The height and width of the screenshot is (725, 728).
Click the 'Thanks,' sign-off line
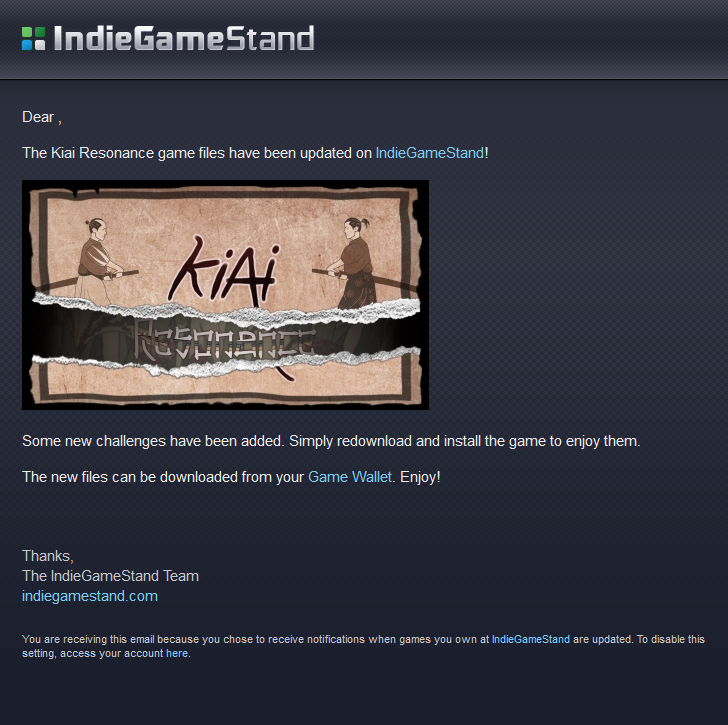(x=48, y=556)
